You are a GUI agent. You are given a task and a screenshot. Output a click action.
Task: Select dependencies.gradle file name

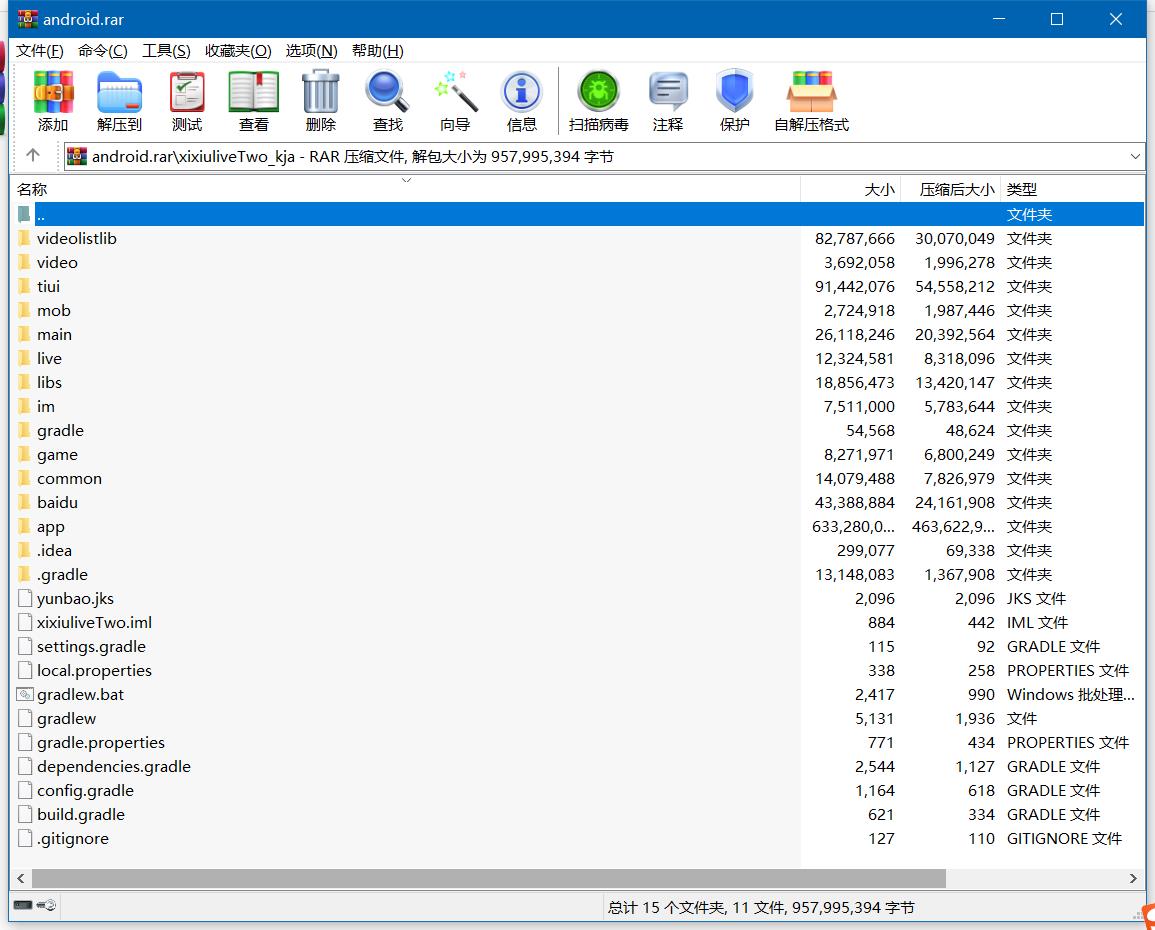point(114,767)
